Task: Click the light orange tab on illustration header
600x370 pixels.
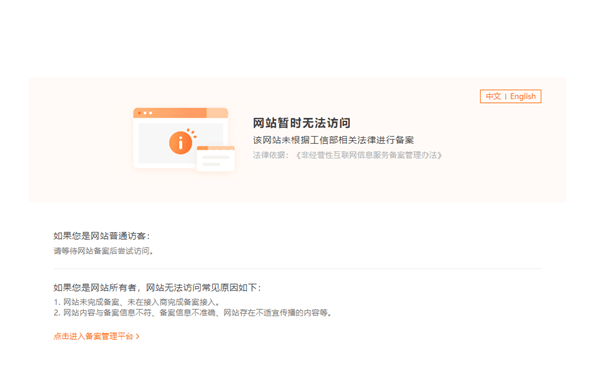Action: point(217,113)
